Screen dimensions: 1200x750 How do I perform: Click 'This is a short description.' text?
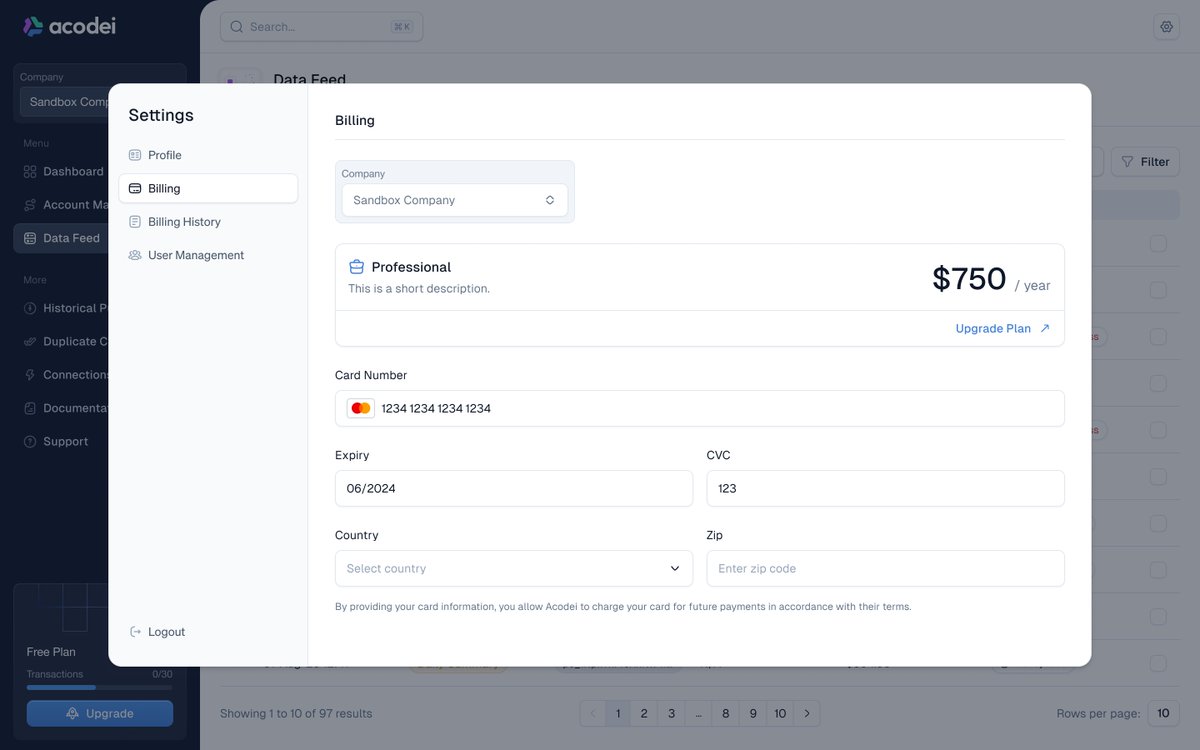coord(419,289)
